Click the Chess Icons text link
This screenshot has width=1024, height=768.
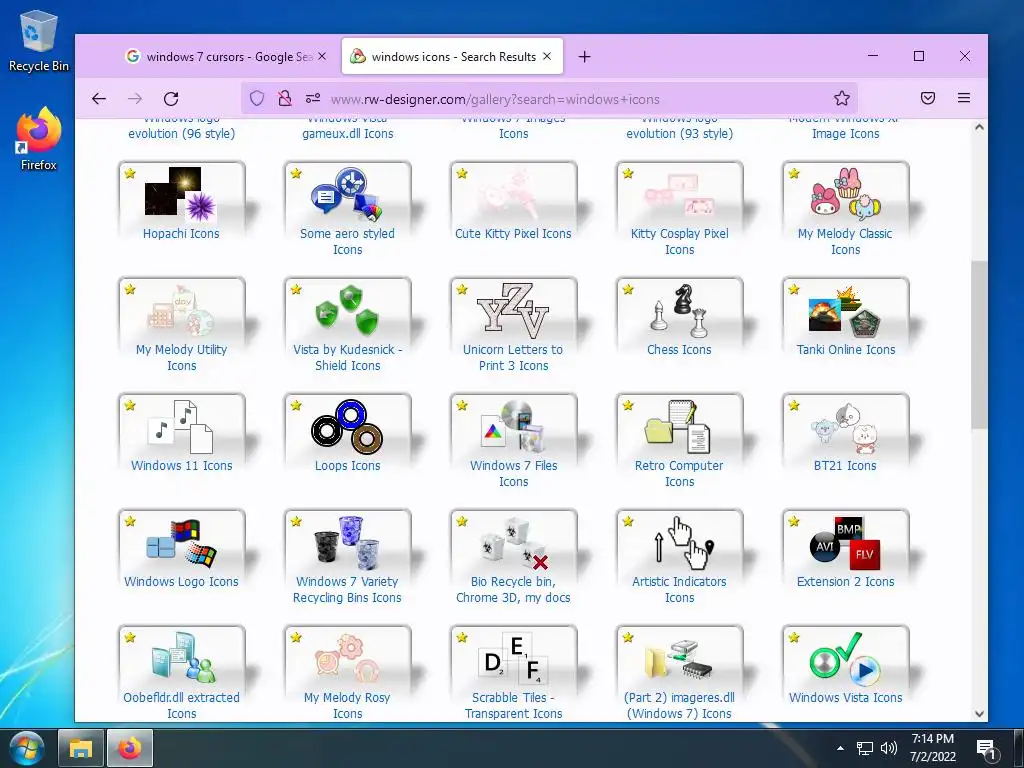[x=679, y=349]
